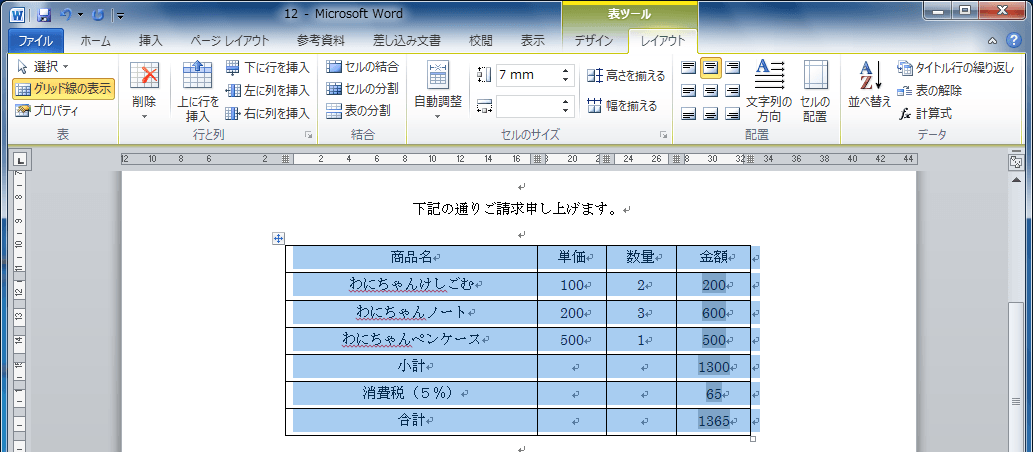
Task: Align cell text bottom left
Action: click(688, 113)
